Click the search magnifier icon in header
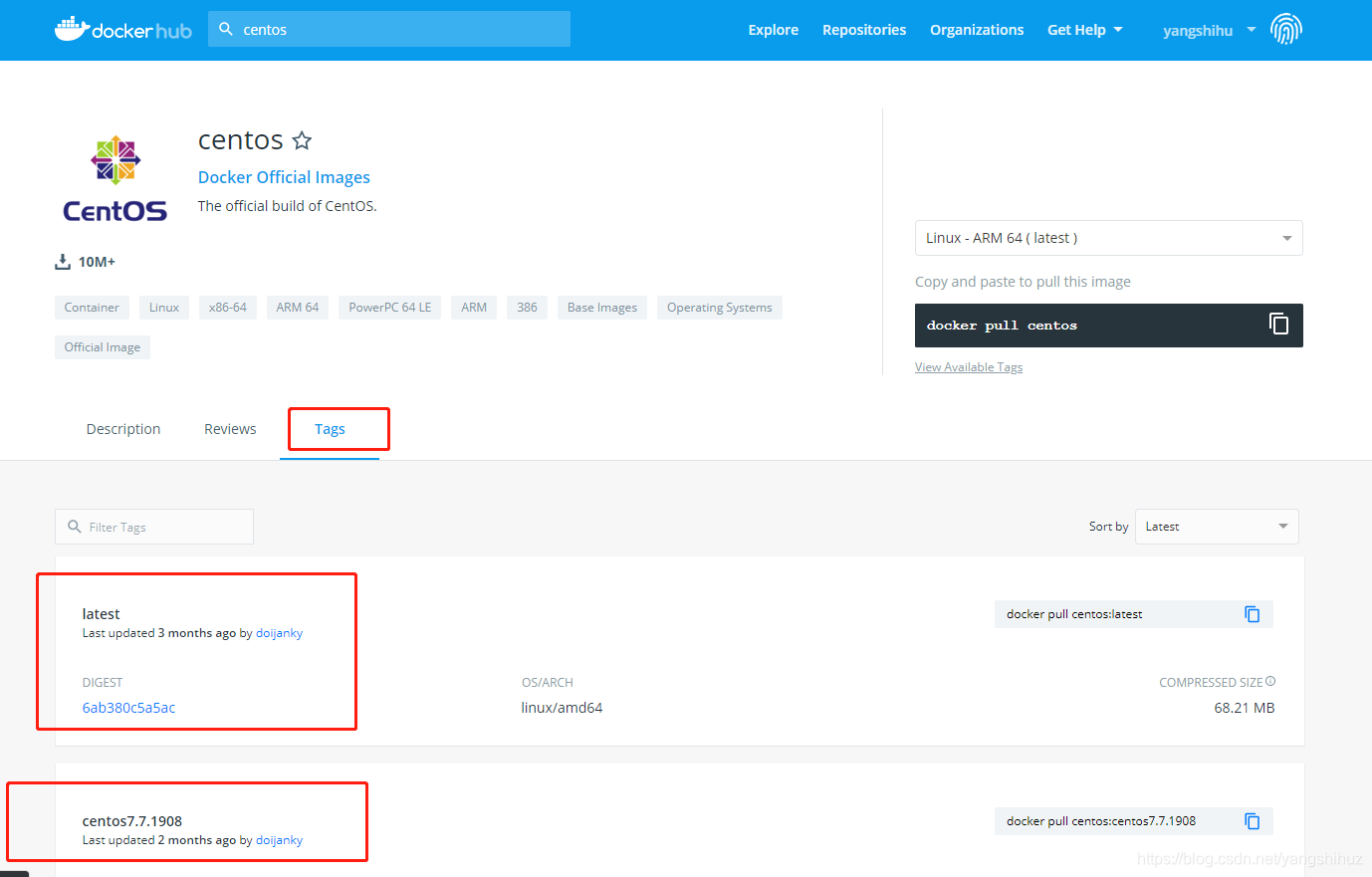 coord(226,29)
